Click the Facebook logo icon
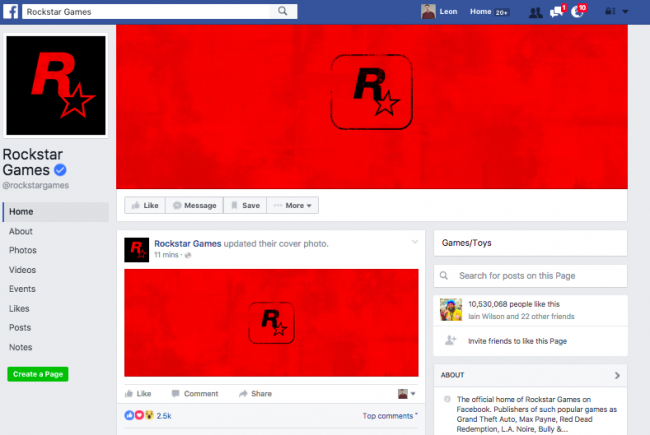 tap(11, 11)
